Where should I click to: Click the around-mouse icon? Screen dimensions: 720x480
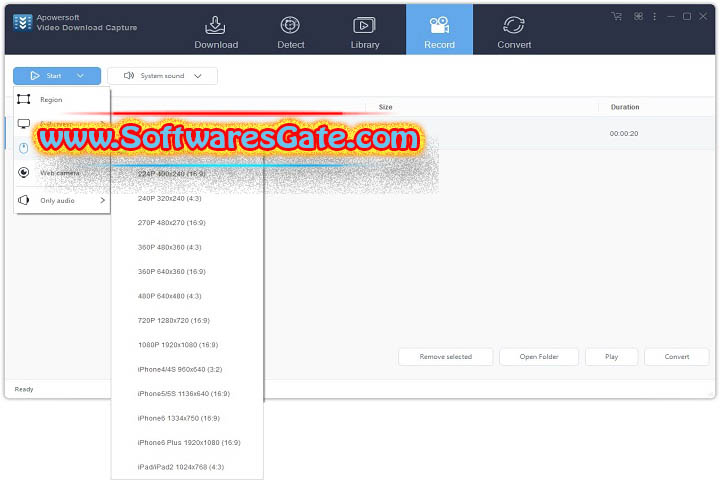pos(23,148)
